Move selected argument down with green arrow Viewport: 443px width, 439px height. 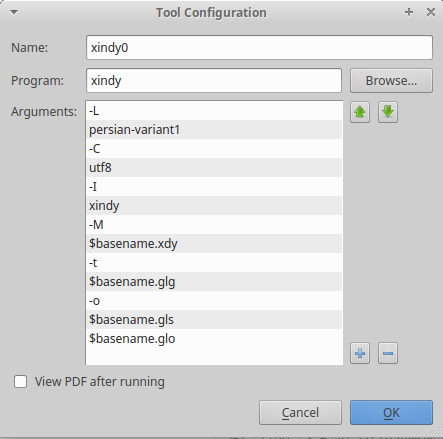pos(388,112)
